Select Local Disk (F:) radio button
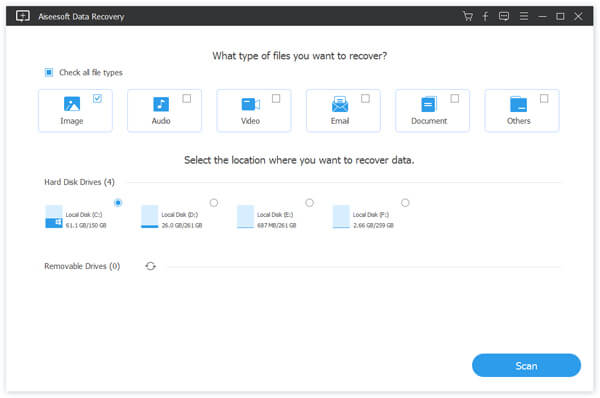The height and width of the screenshot is (398, 600). click(405, 203)
